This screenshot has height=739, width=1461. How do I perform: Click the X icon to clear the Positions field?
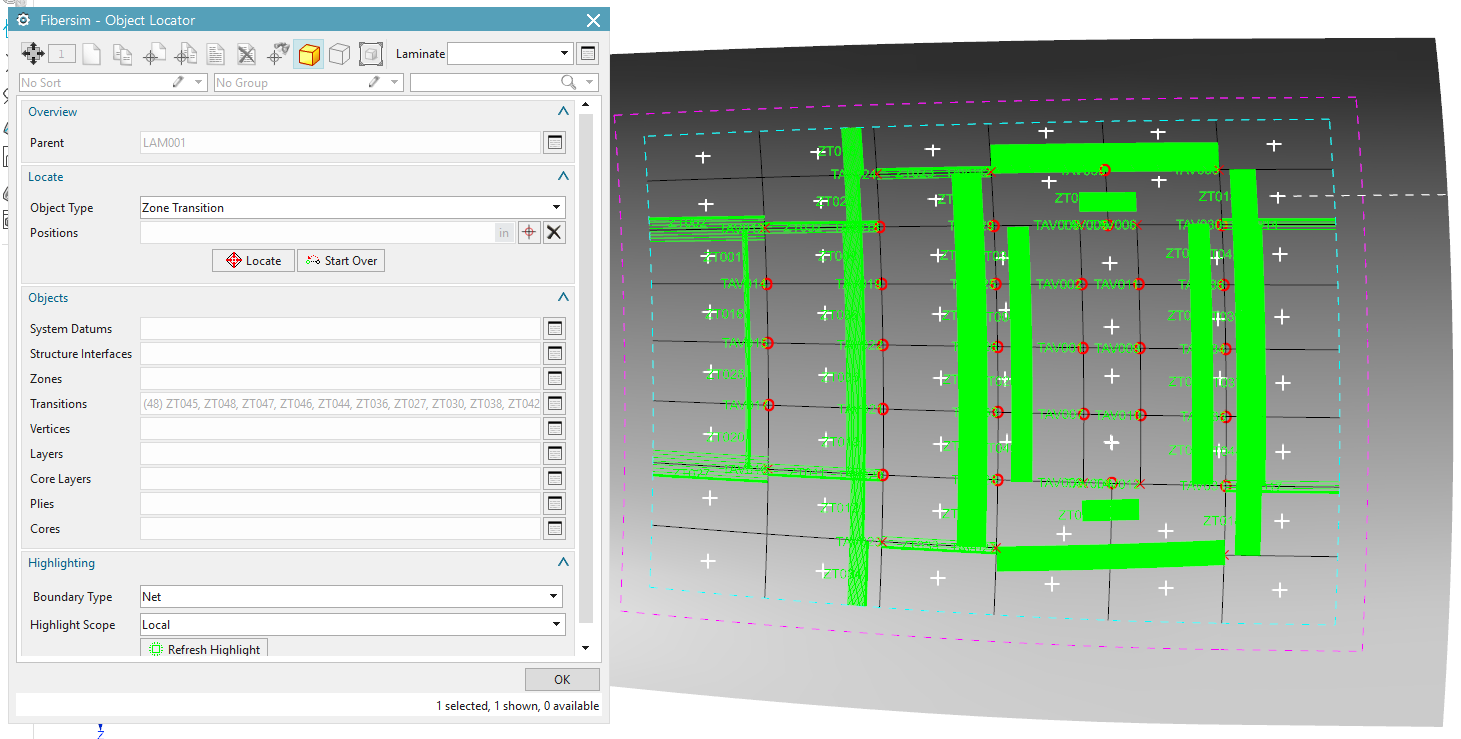tap(554, 232)
